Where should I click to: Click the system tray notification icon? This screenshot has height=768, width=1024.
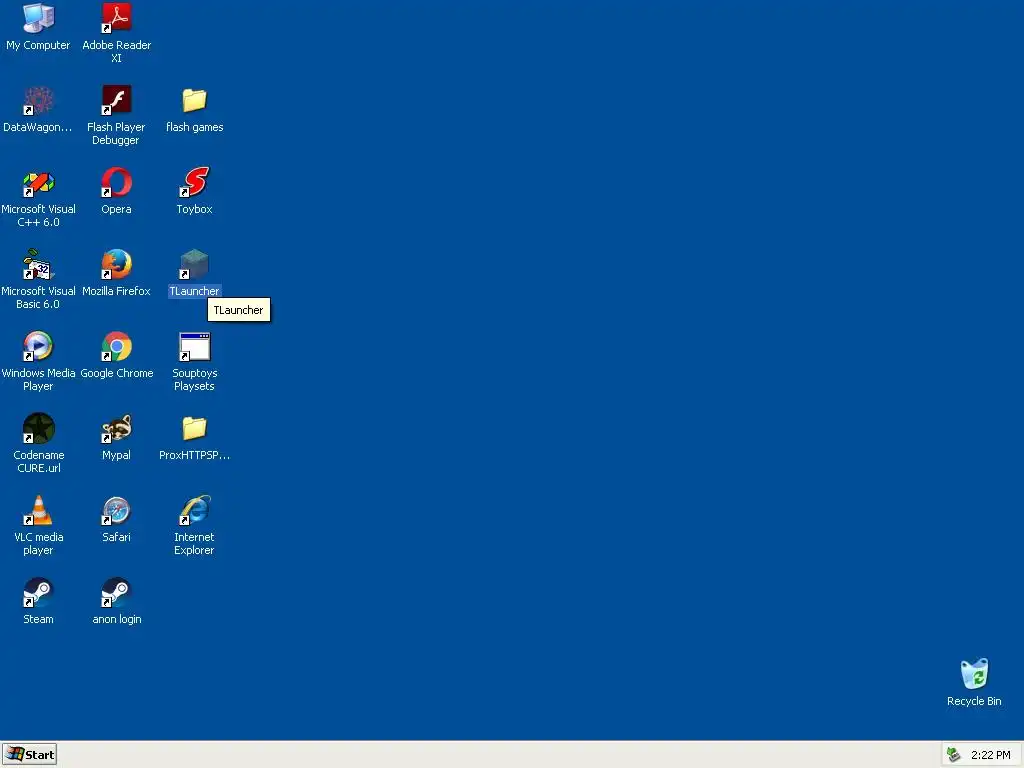(x=953, y=755)
